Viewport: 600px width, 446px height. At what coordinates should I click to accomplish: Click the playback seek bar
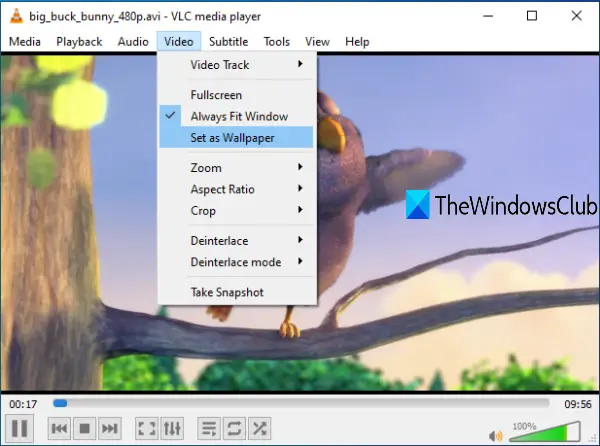301,403
